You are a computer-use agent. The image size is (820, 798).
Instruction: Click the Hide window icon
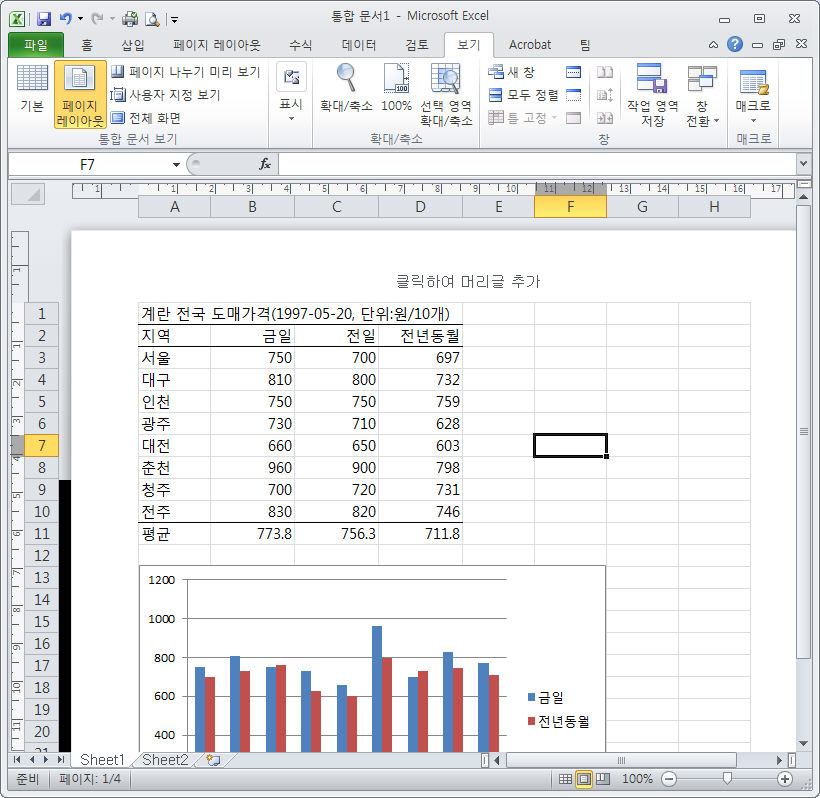tap(574, 95)
